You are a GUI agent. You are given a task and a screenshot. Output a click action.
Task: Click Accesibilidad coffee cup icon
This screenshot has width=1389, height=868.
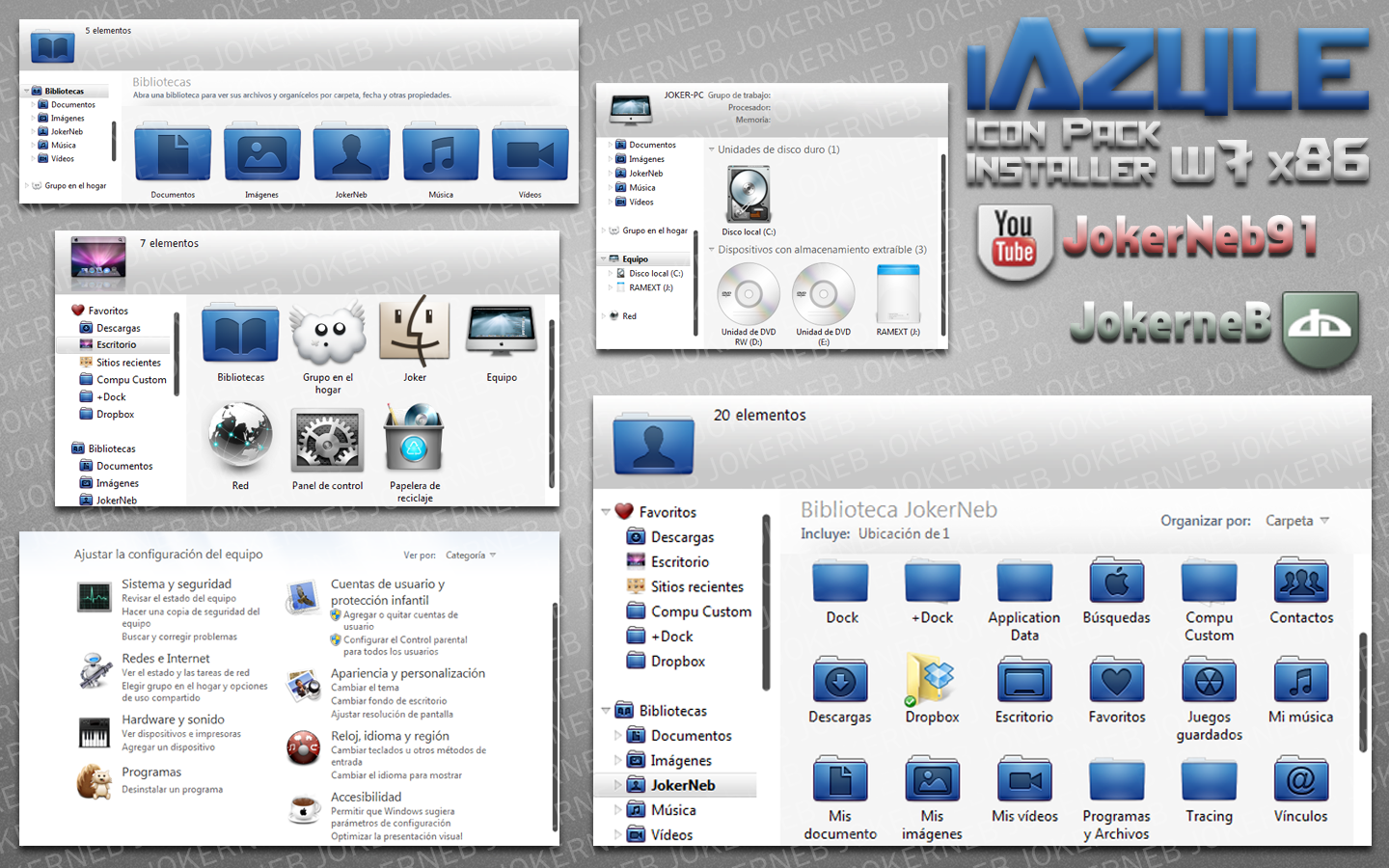pos(304,809)
